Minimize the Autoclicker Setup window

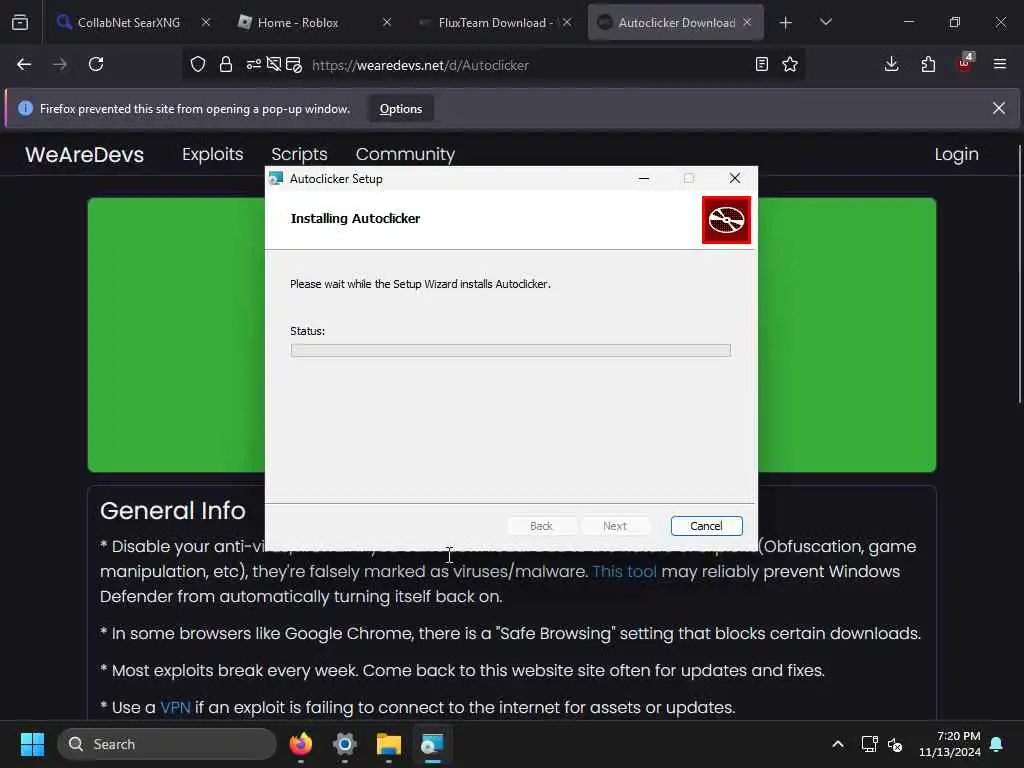click(644, 178)
